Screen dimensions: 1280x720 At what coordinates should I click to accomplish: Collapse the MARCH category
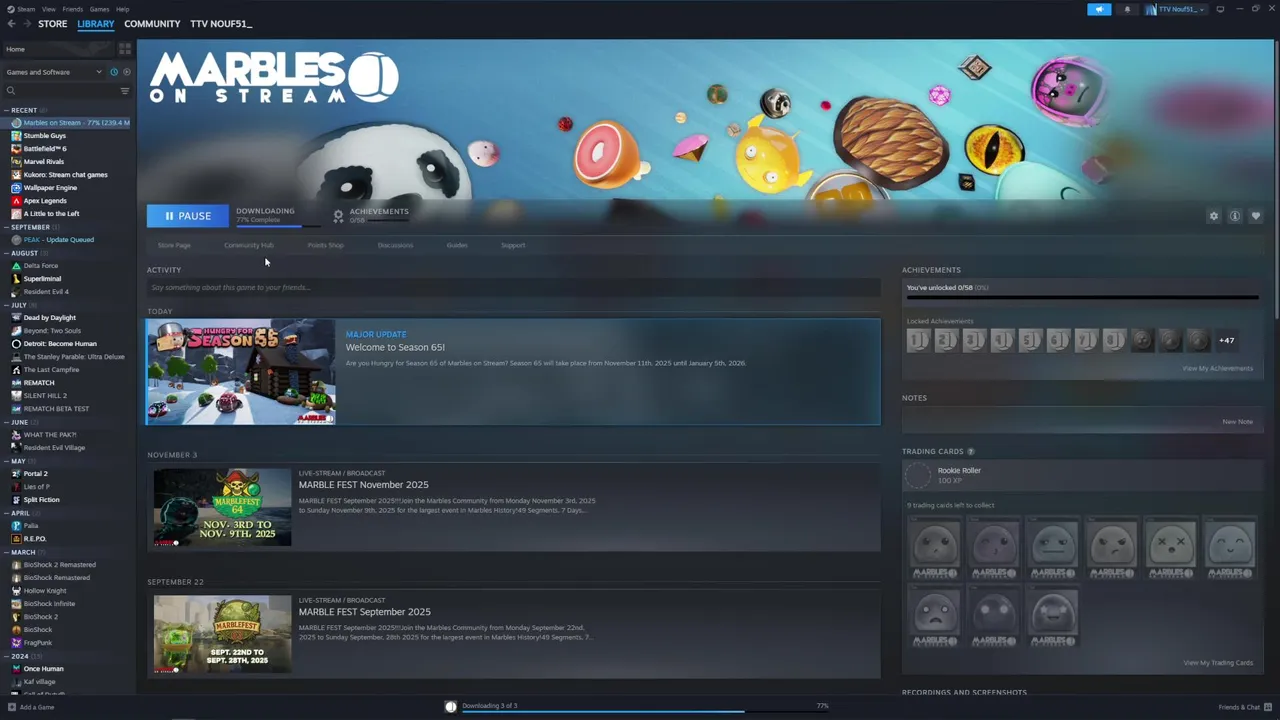click(6, 552)
